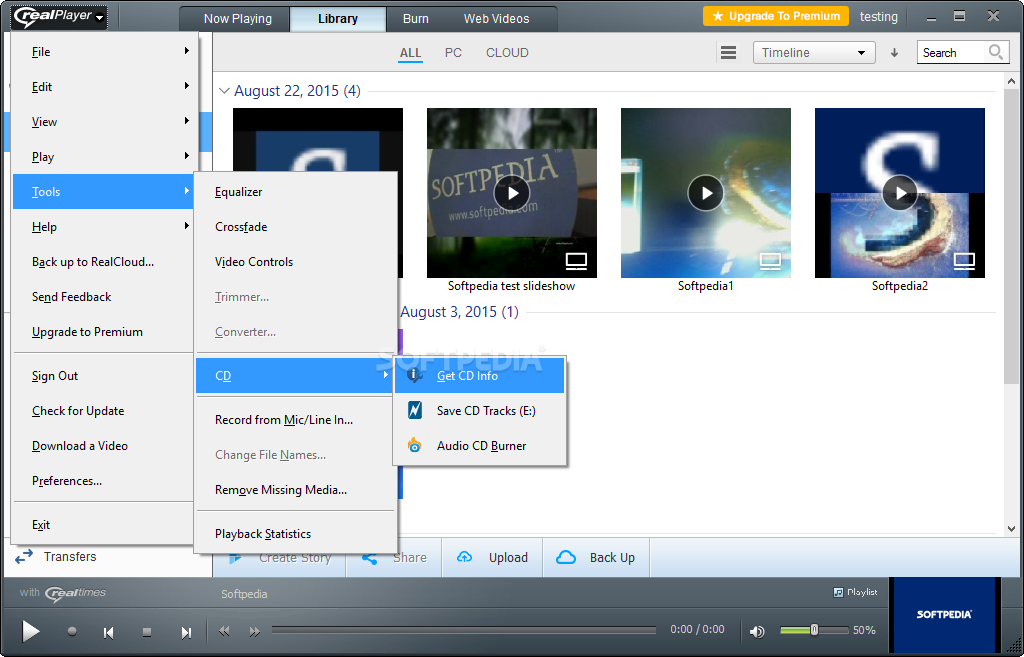Click the rewind button
This screenshot has width=1024, height=657.
tap(224, 631)
